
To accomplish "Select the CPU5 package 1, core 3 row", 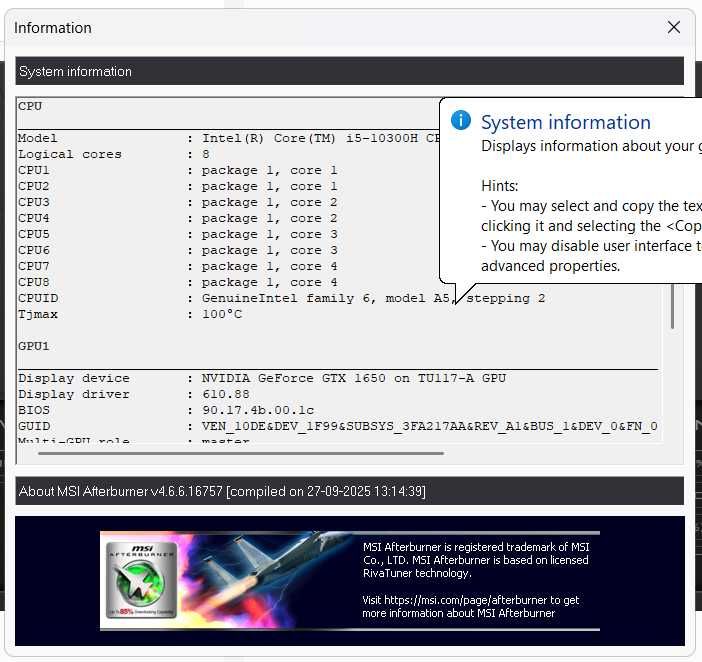I will tap(178, 235).
